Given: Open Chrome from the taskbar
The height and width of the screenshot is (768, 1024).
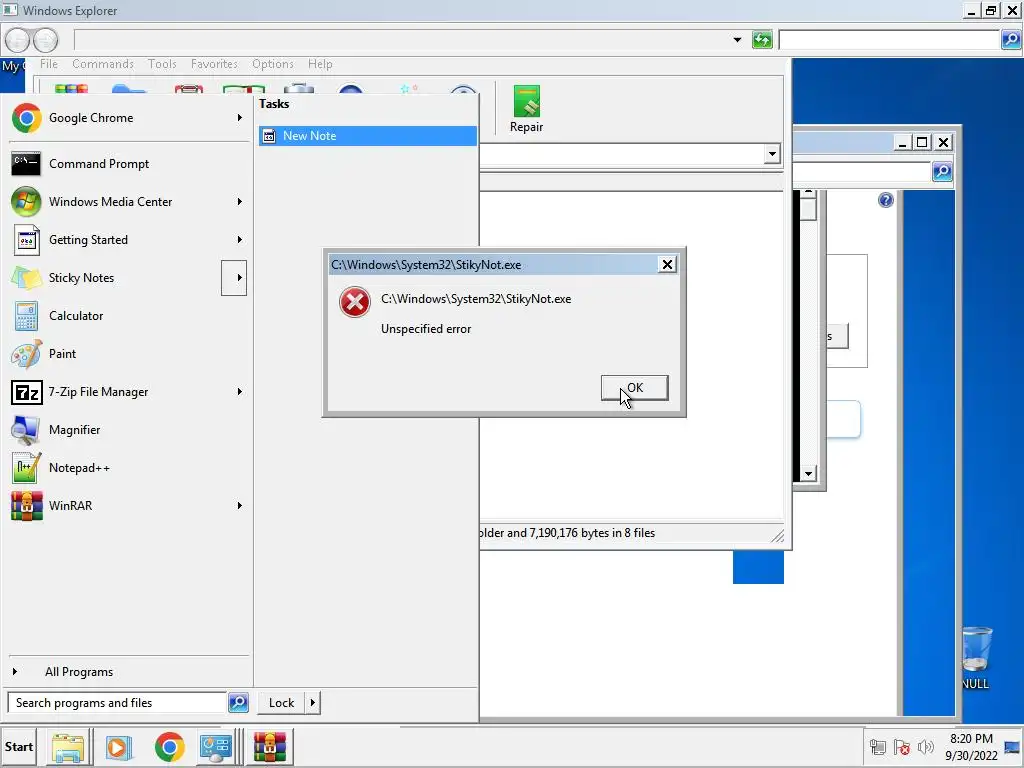Looking at the screenshot, I should [170, 747].
